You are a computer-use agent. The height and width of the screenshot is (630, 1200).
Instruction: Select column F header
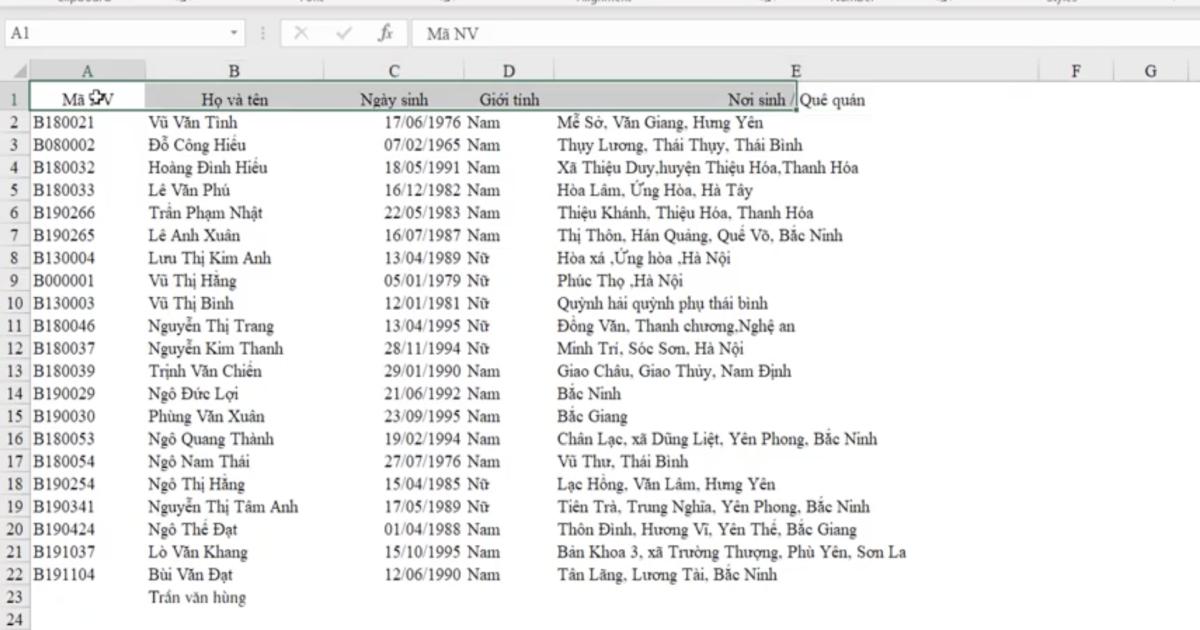(x=1076, y=71)
